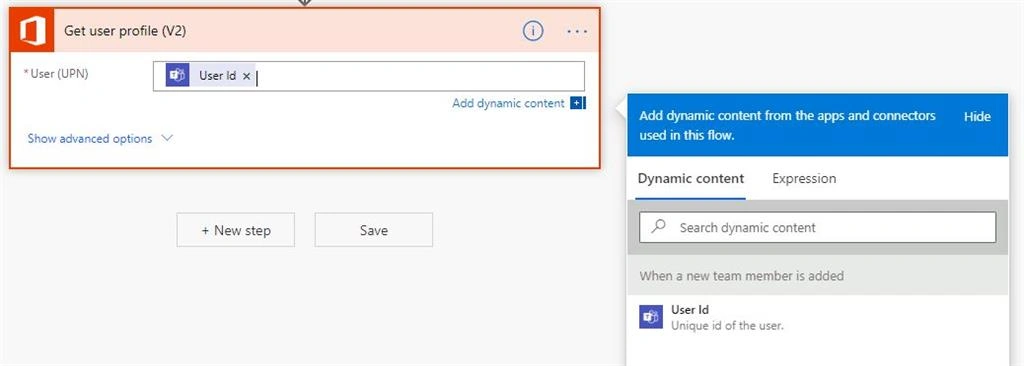
Task: Click the 'When a new team member is added' header
Action: [818, 276]
